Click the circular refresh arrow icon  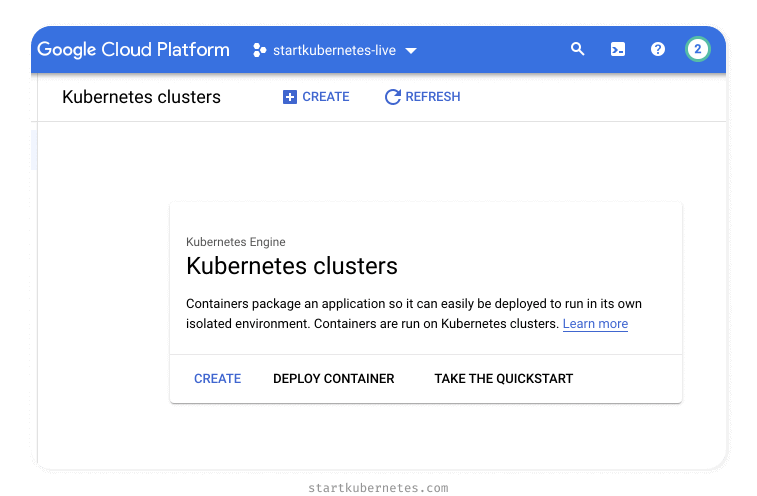pos(393,97)
